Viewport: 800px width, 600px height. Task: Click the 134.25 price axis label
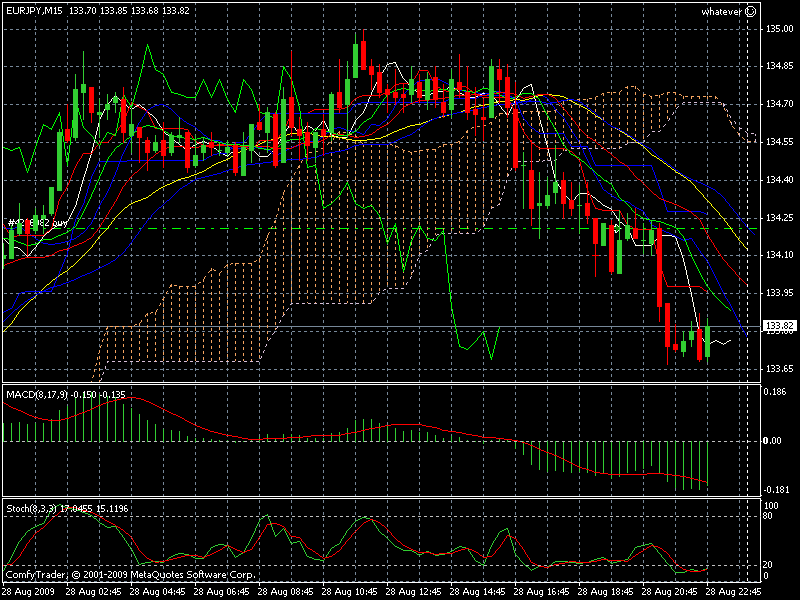click(778, 217)
